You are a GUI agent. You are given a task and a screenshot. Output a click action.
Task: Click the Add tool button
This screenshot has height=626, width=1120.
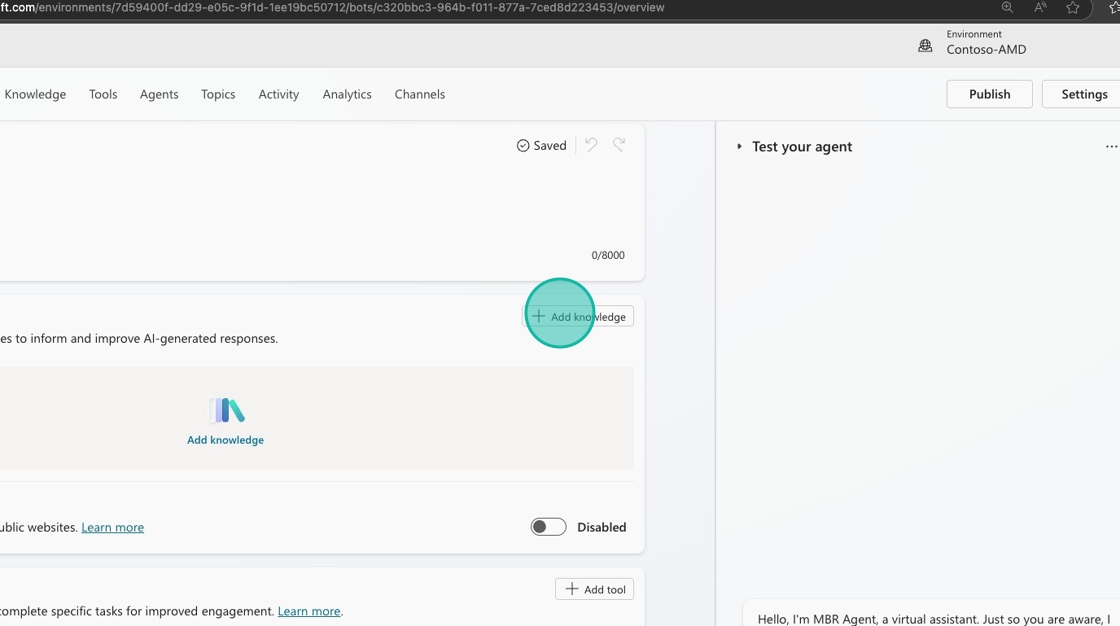(x=594, y=589)
